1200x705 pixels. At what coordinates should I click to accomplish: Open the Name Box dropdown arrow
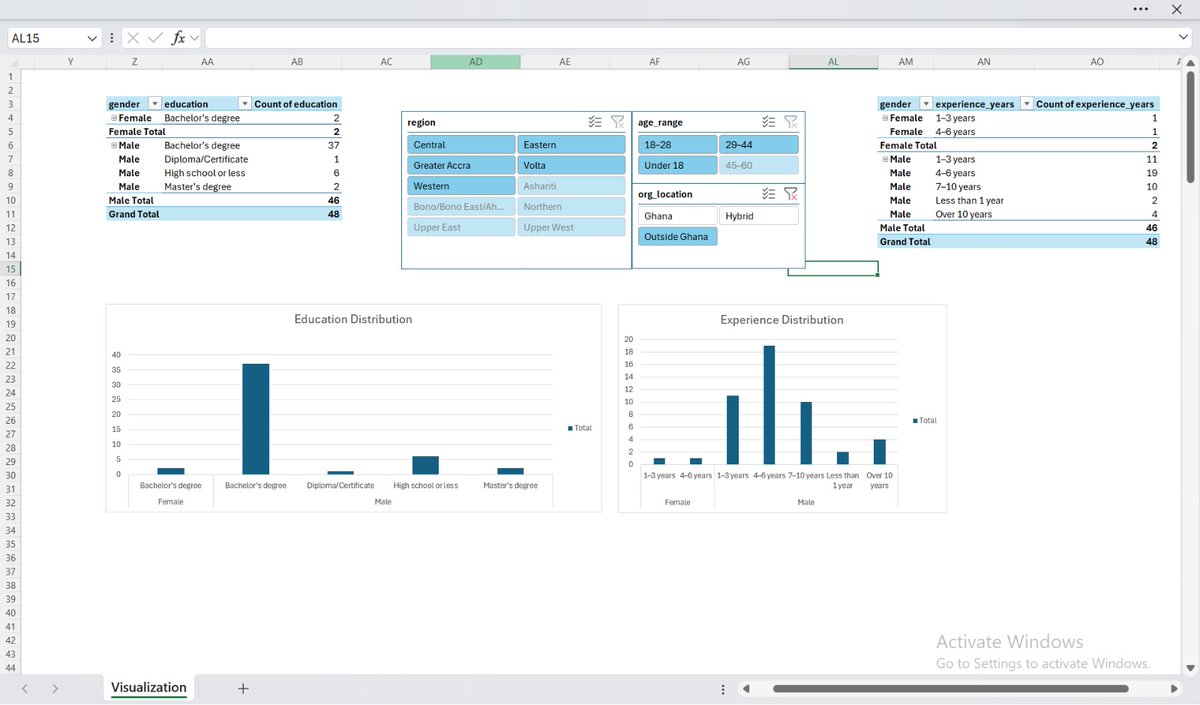(93, 38)
